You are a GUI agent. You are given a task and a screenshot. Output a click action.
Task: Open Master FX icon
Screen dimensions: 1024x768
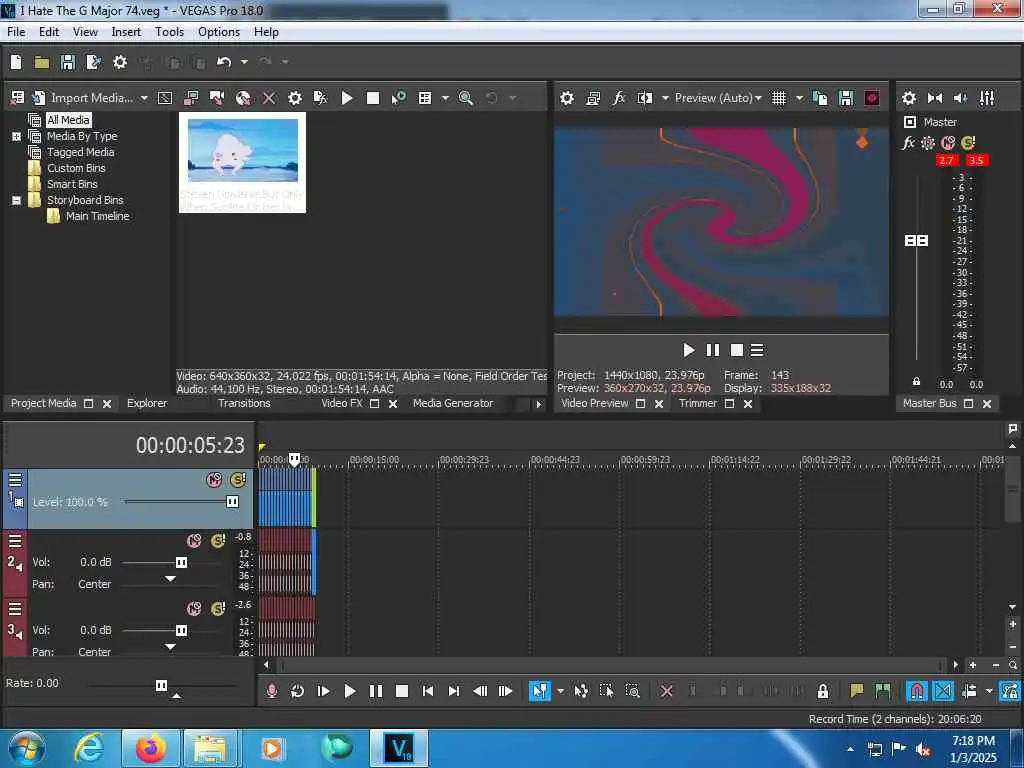click(908, 142)
